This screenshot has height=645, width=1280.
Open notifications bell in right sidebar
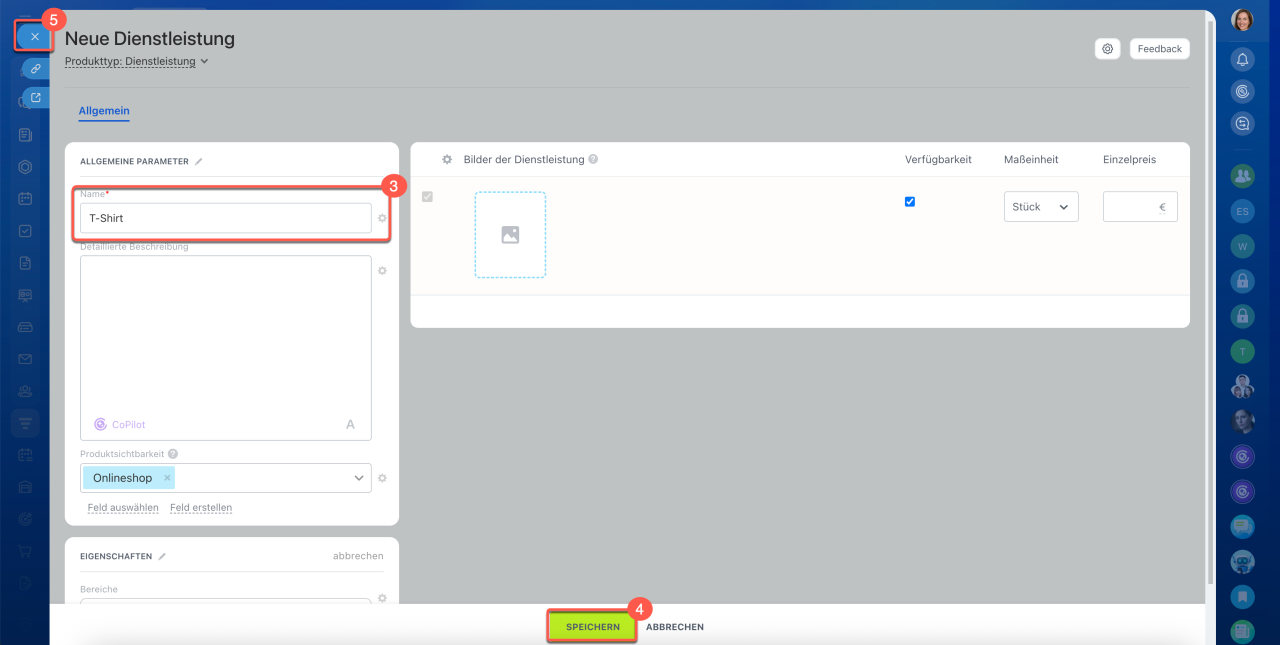1243,60
